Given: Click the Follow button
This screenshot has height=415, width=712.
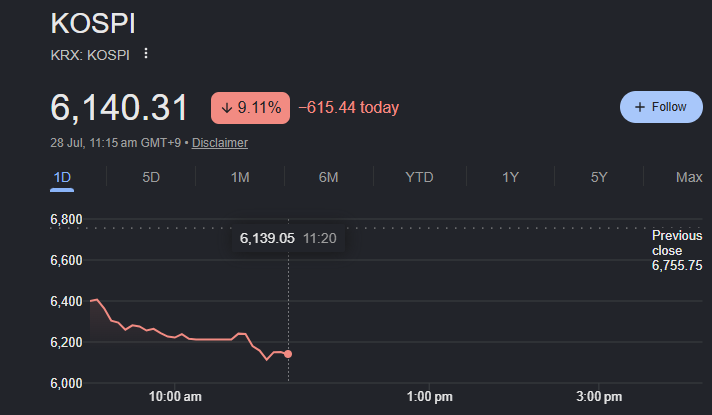Looking at the screenshot, I should coord(661,107).
